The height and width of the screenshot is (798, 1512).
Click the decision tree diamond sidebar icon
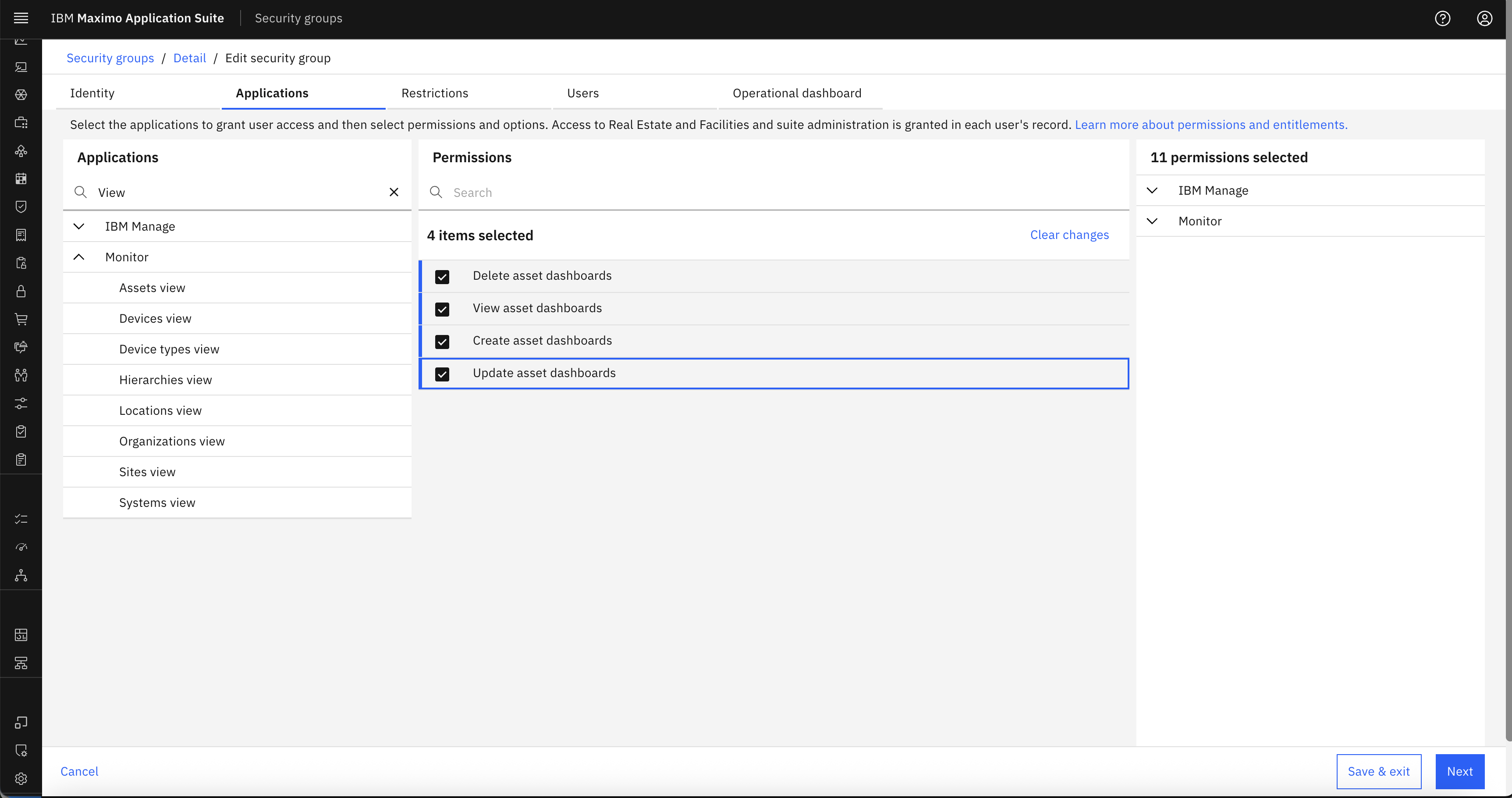(x=21, y=151)
